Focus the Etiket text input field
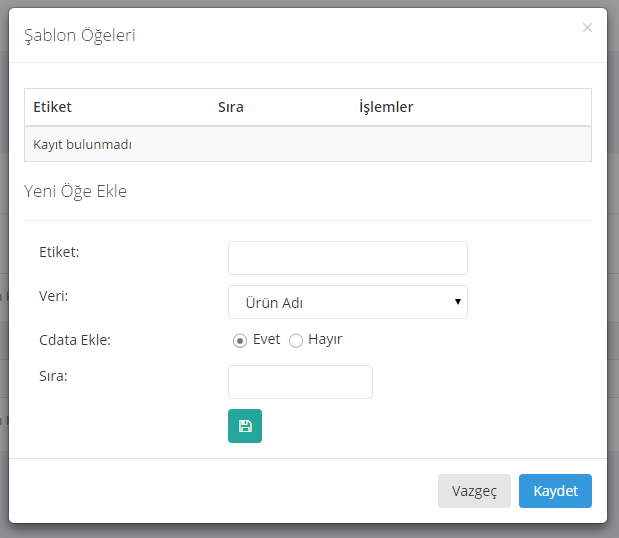Viewport: 619px width, 538px height. tap(347, 258)
